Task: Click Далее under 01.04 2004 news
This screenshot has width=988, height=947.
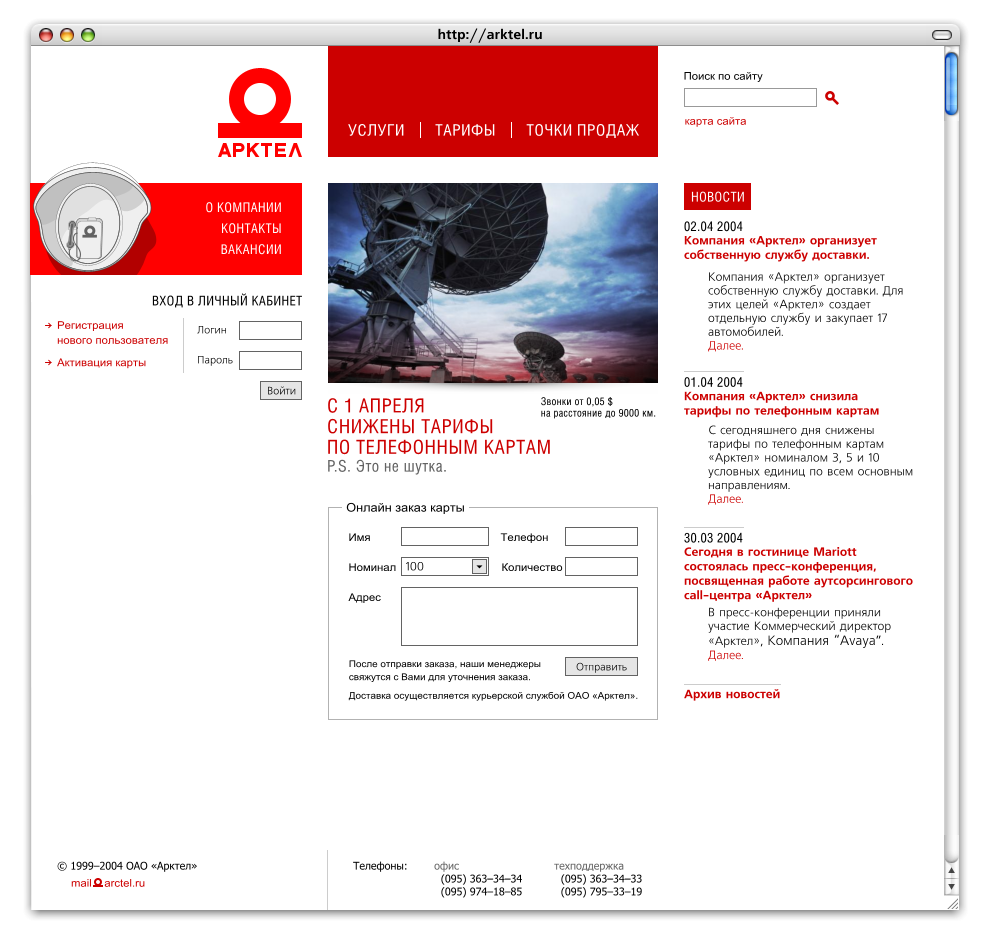Action: coord(725,499)
